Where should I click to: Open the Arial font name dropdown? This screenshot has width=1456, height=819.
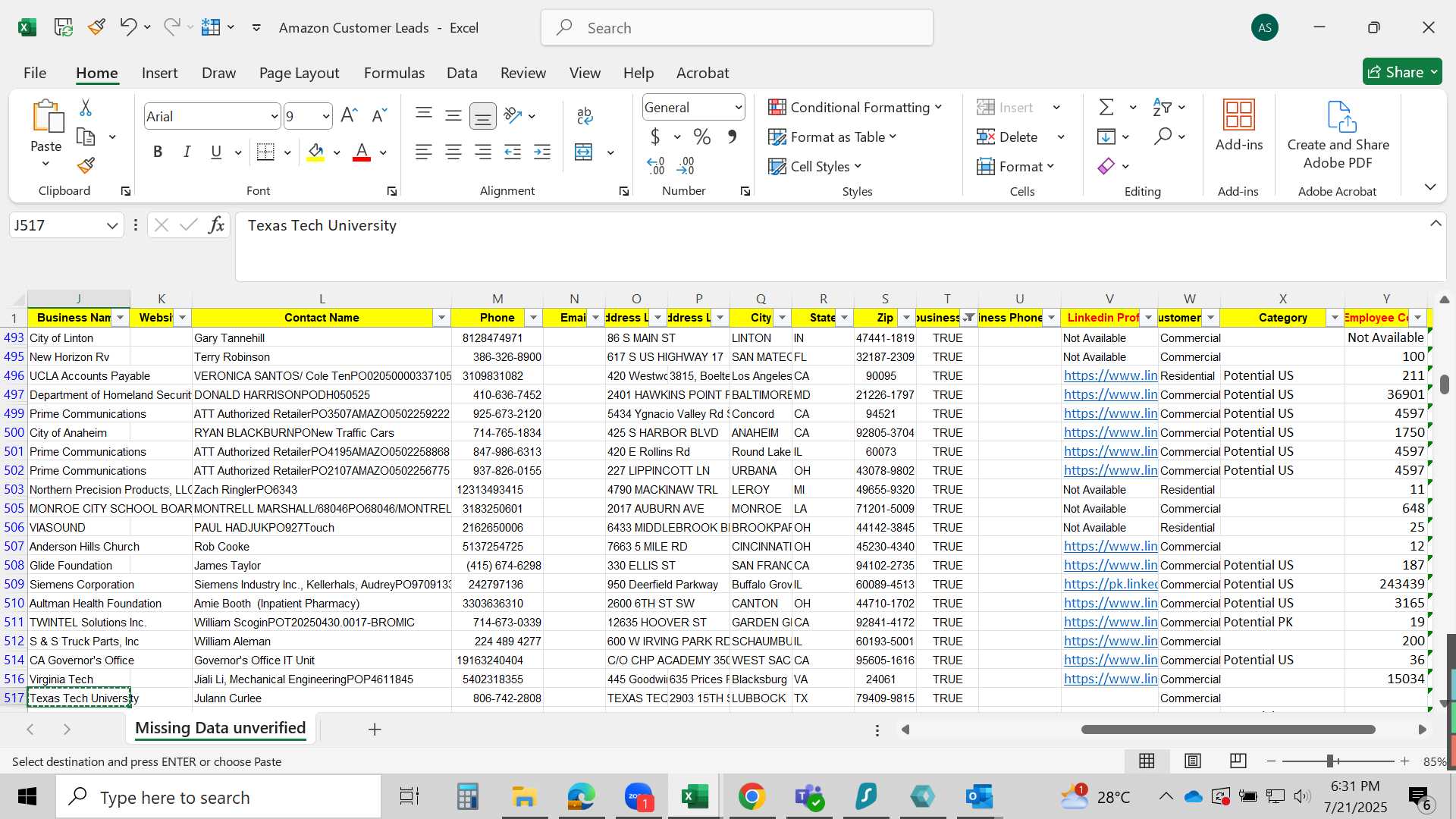tap(274, 116)
